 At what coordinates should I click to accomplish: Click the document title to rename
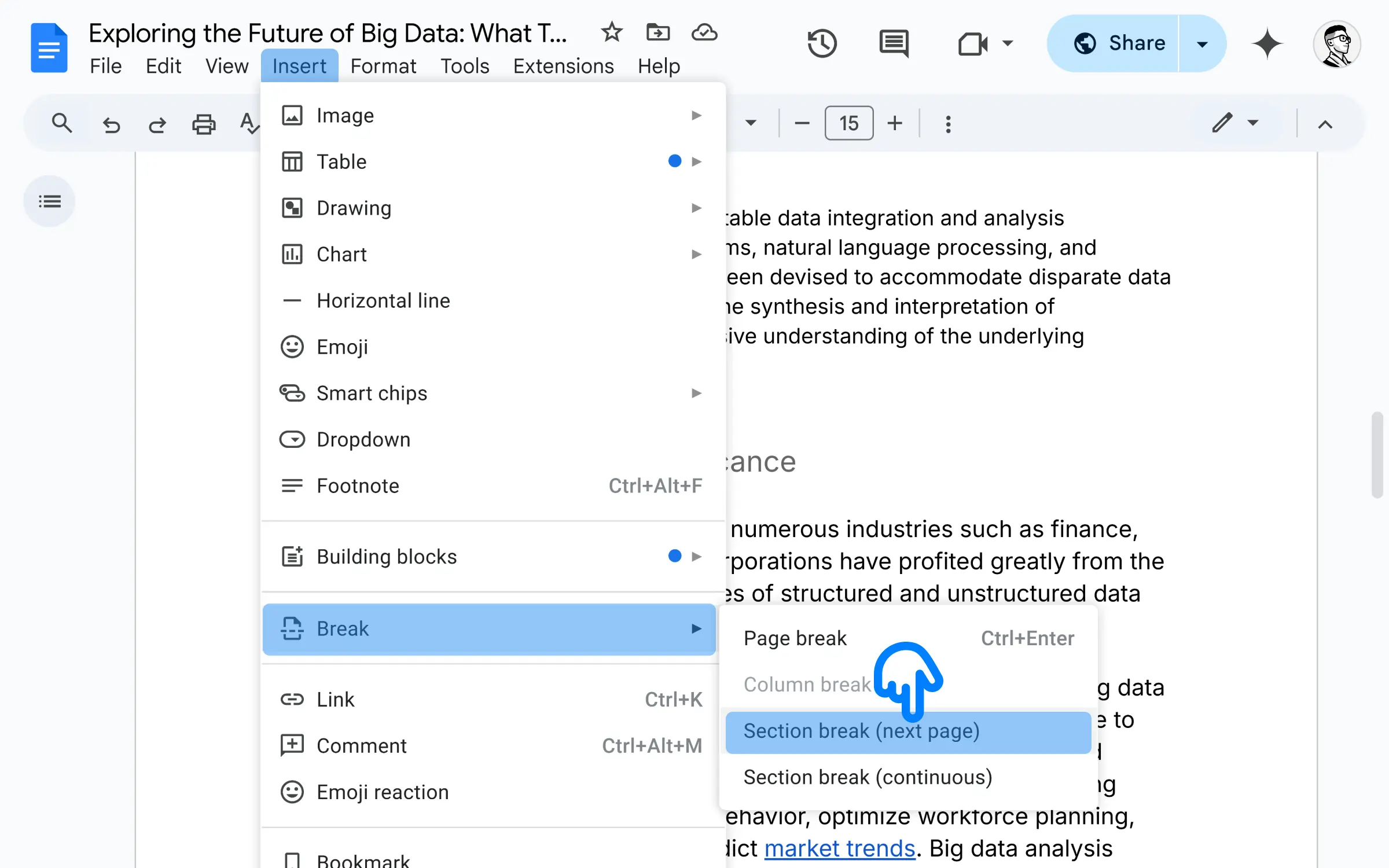pyautogui.click(x=328, y=33)
